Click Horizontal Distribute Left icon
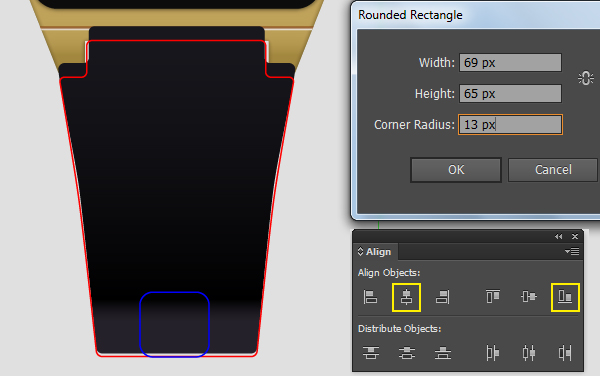 point(492,353)
